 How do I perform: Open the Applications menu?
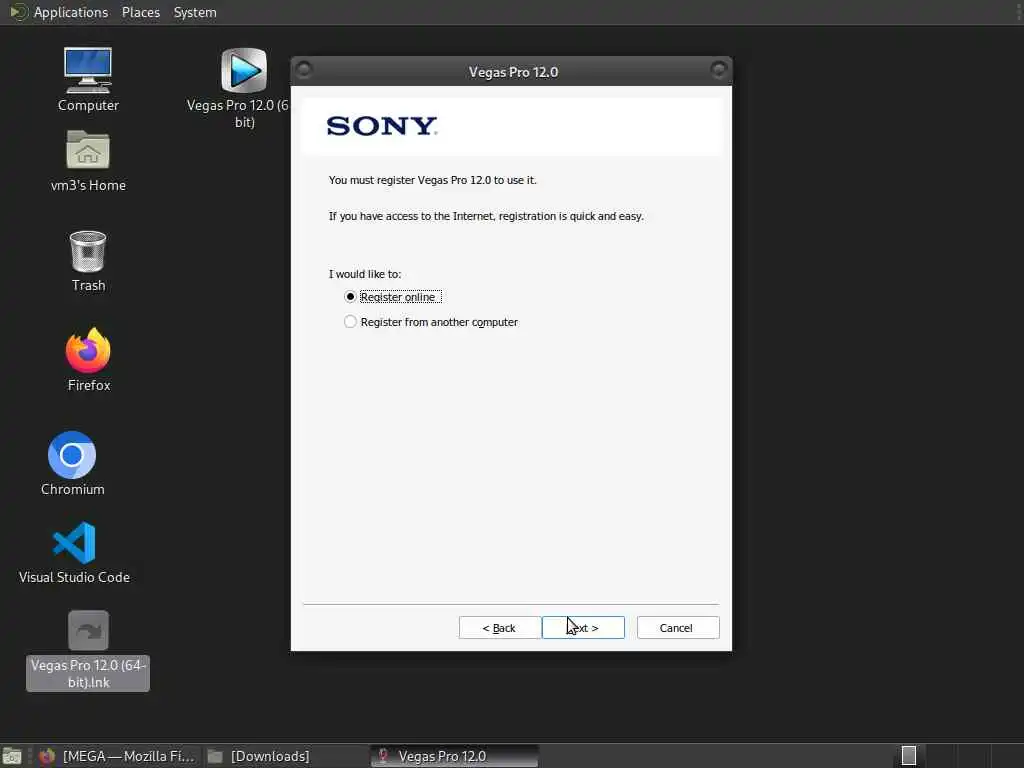(59, 12)
